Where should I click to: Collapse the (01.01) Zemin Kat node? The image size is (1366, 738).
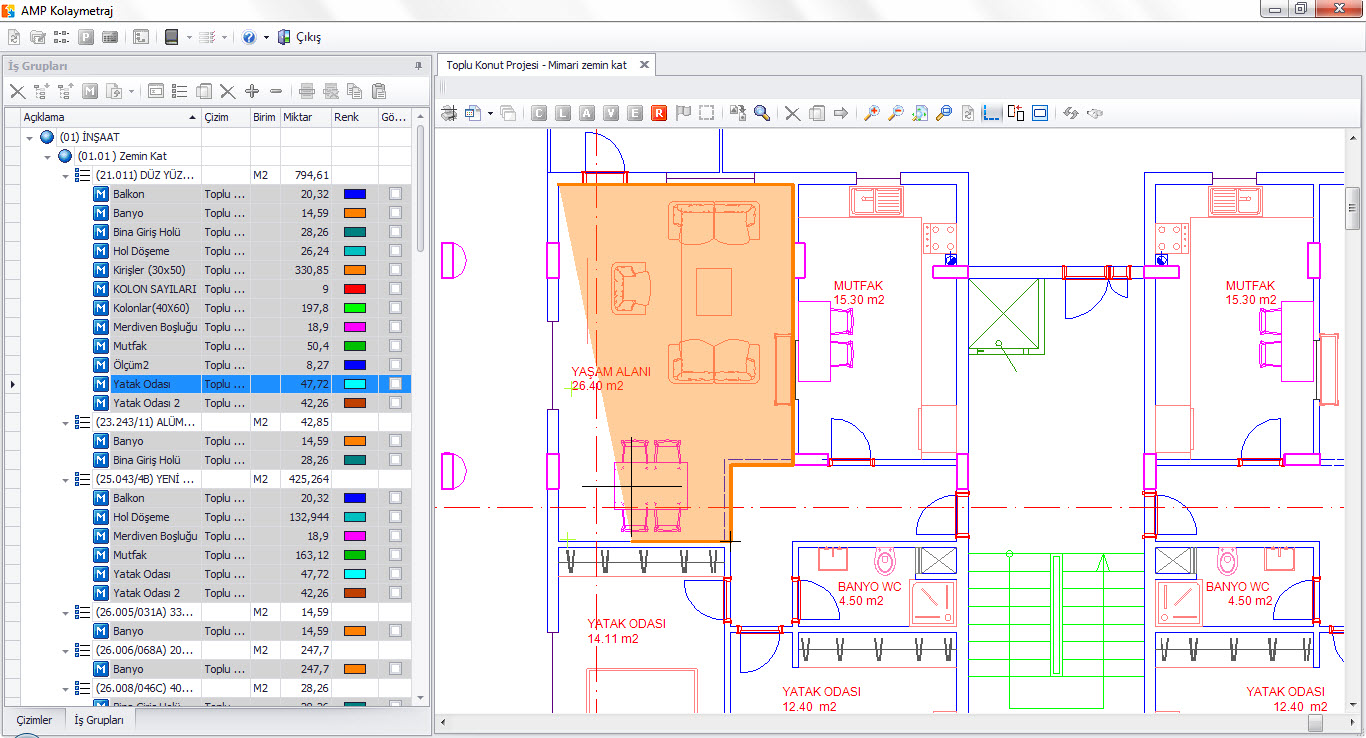[48, 156]
